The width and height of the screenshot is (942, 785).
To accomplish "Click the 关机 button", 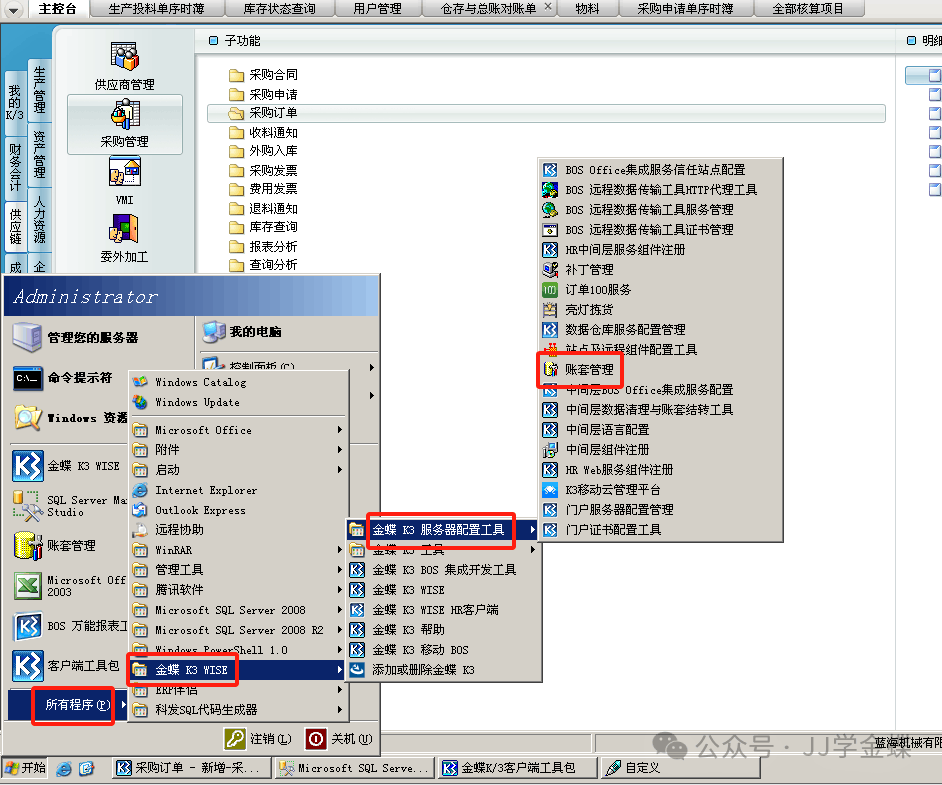I will coord(340,739).
